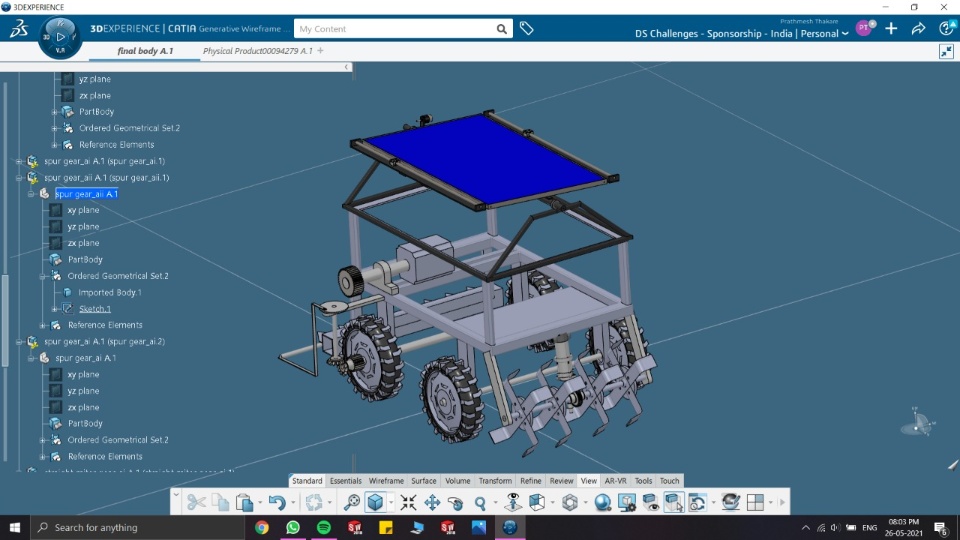Open the dropdown arrow next to Paste
Image resolution: width=960 pixels, height=540 pixels.
[260, 503]
